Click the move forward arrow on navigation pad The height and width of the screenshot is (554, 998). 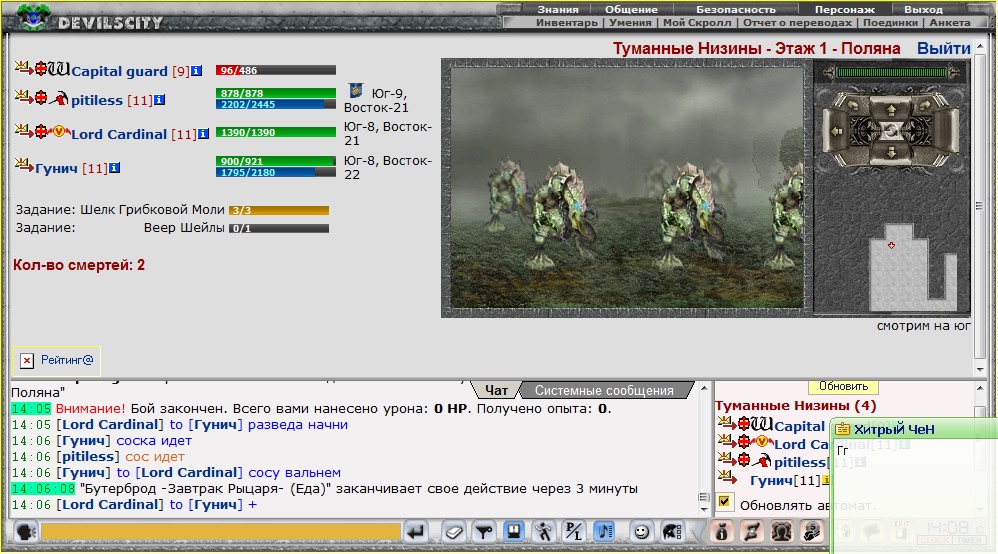891,111
